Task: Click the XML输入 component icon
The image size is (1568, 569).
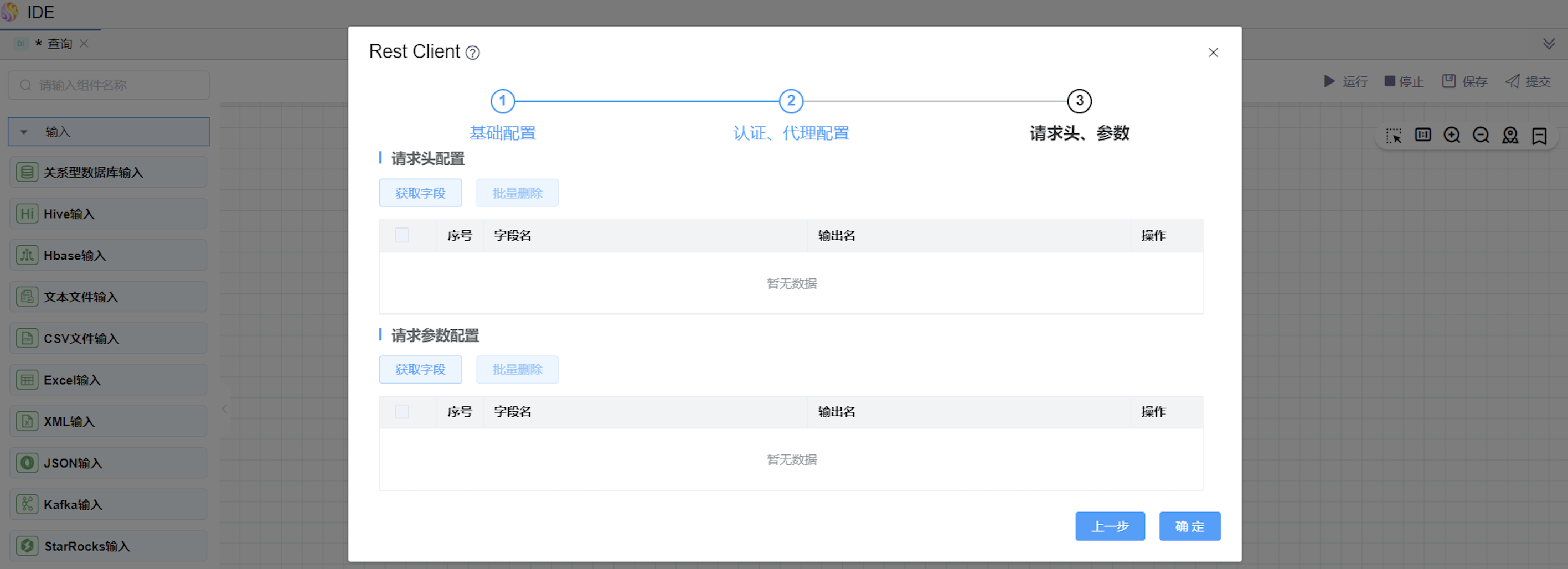Action: 27,421
